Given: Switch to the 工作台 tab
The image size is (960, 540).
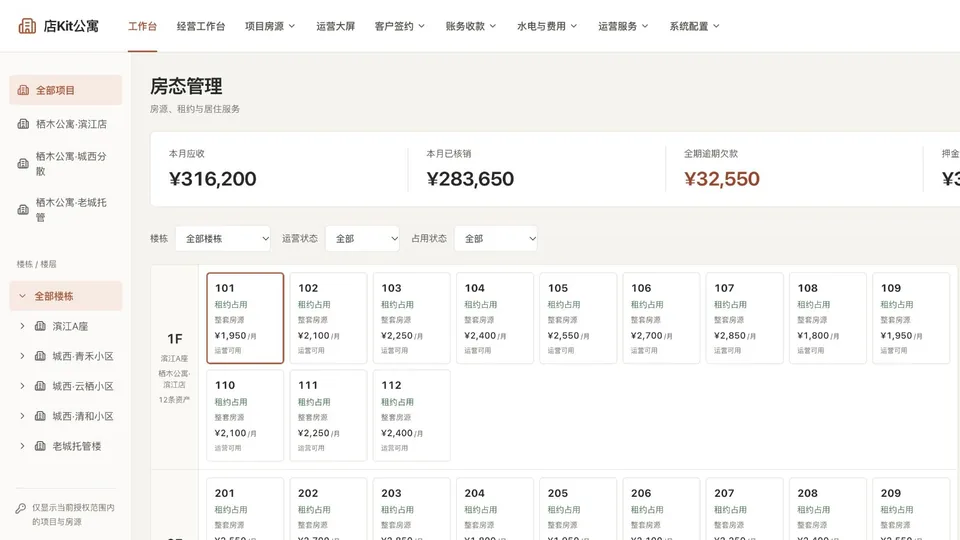Looking at the screenshot, I should (143, 26).
